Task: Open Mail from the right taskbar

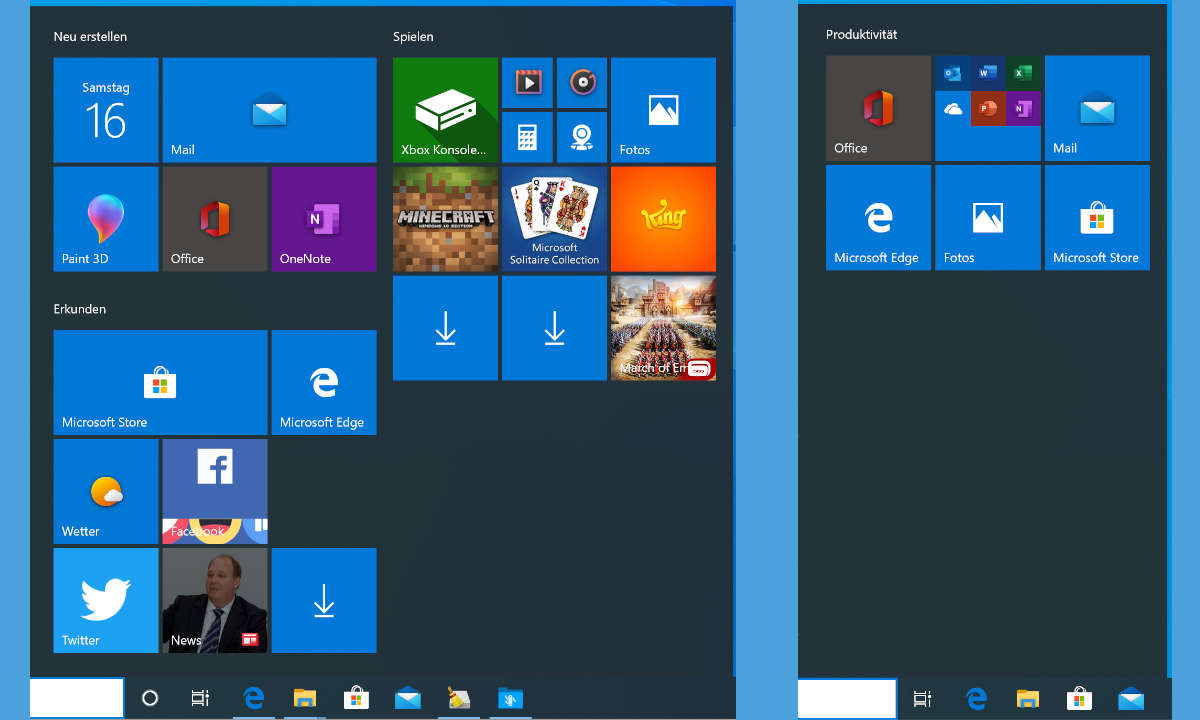Action: coord(1131,698)
